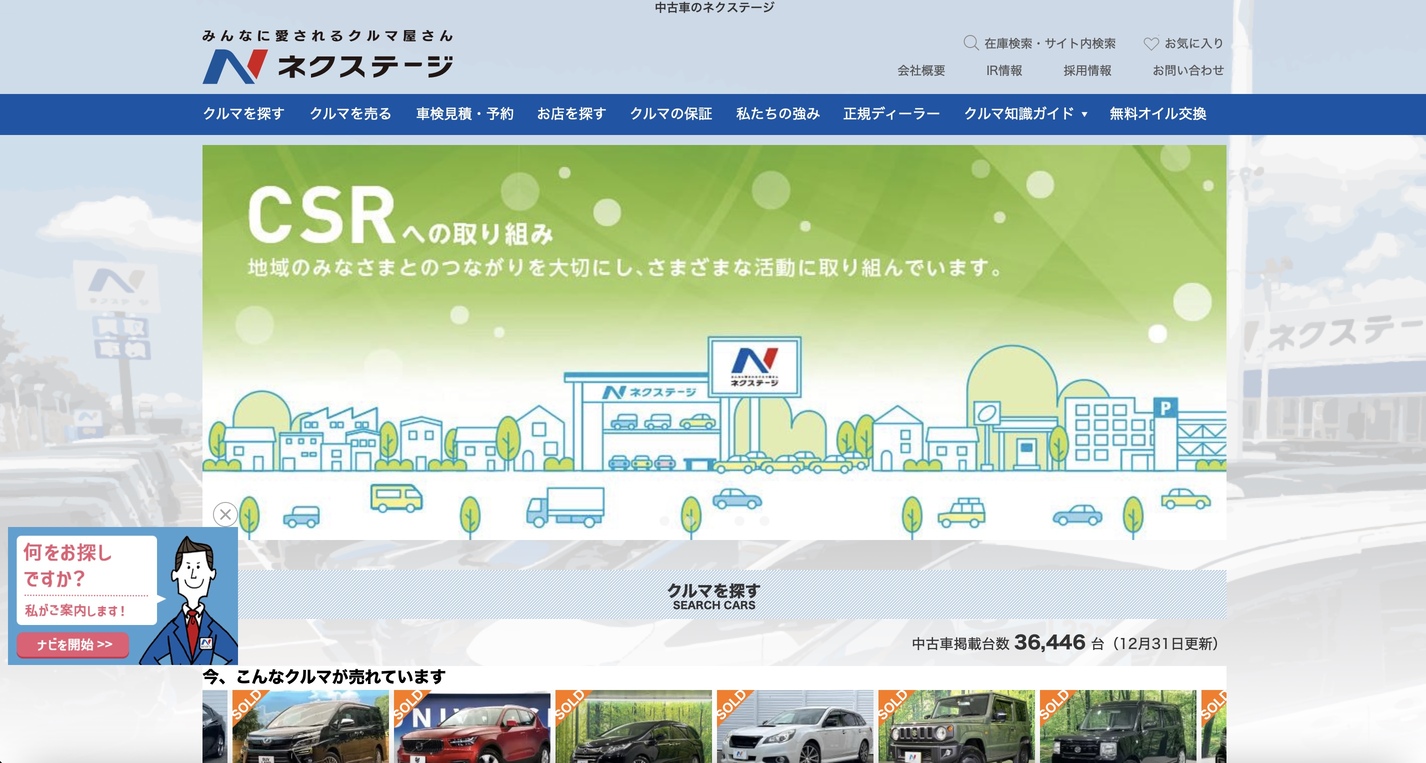1426x763 pixels.
Task: Click the heart favorites icon
Action: (1151, 44)
